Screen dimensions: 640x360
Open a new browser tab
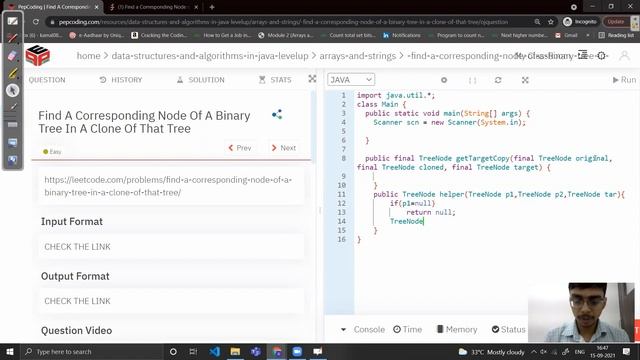pyautogui.click(x=212, y=7)
